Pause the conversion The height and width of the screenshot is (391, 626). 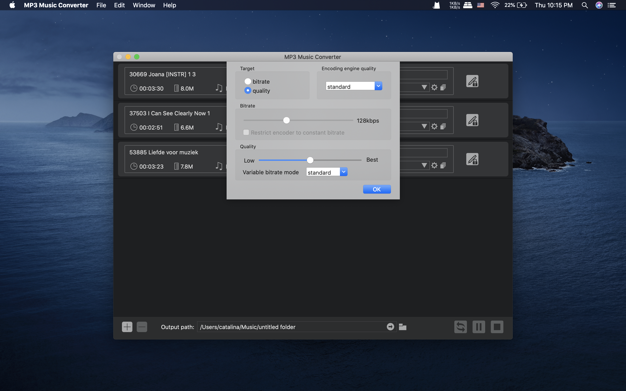(x=479, y=327)
